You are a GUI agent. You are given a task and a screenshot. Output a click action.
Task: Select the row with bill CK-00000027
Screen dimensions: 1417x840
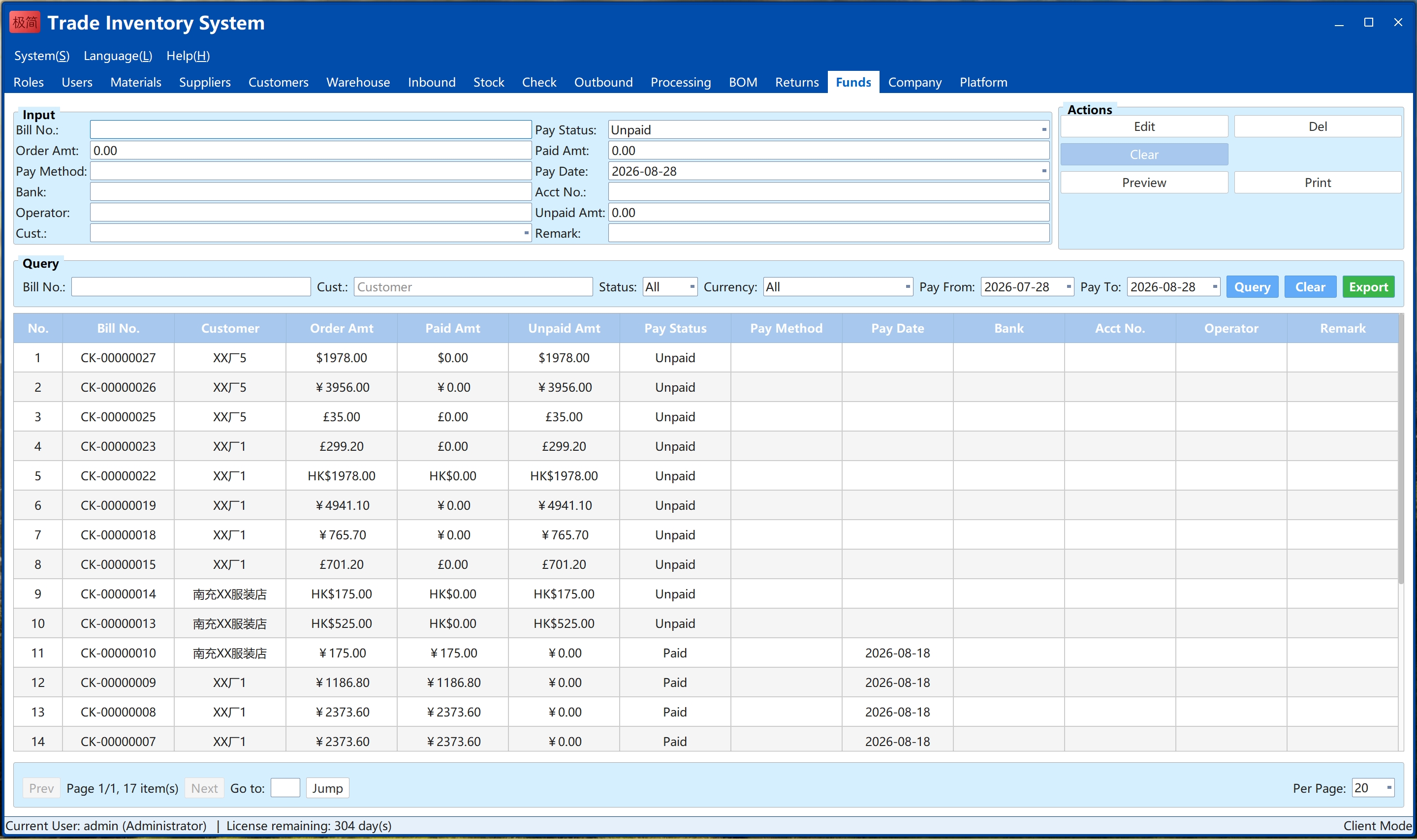click(x=706, y=358)
